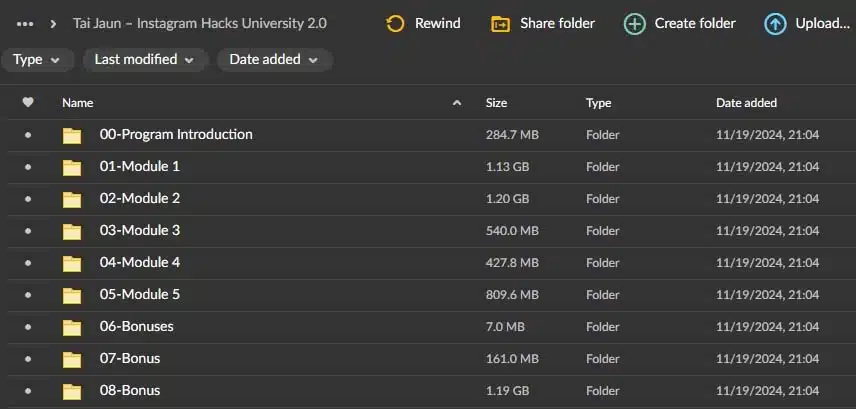This screenshot has height=409, width=856.
Task: Click the Folder type cell for 06-Bonuses
Action: point(603,327)
